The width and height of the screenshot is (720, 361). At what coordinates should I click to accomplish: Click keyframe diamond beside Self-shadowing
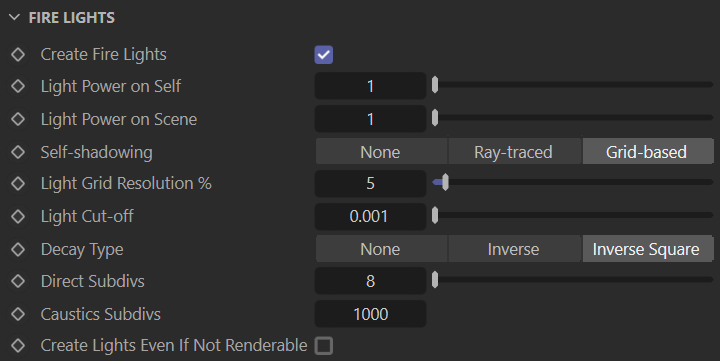(x=18, y=152)
